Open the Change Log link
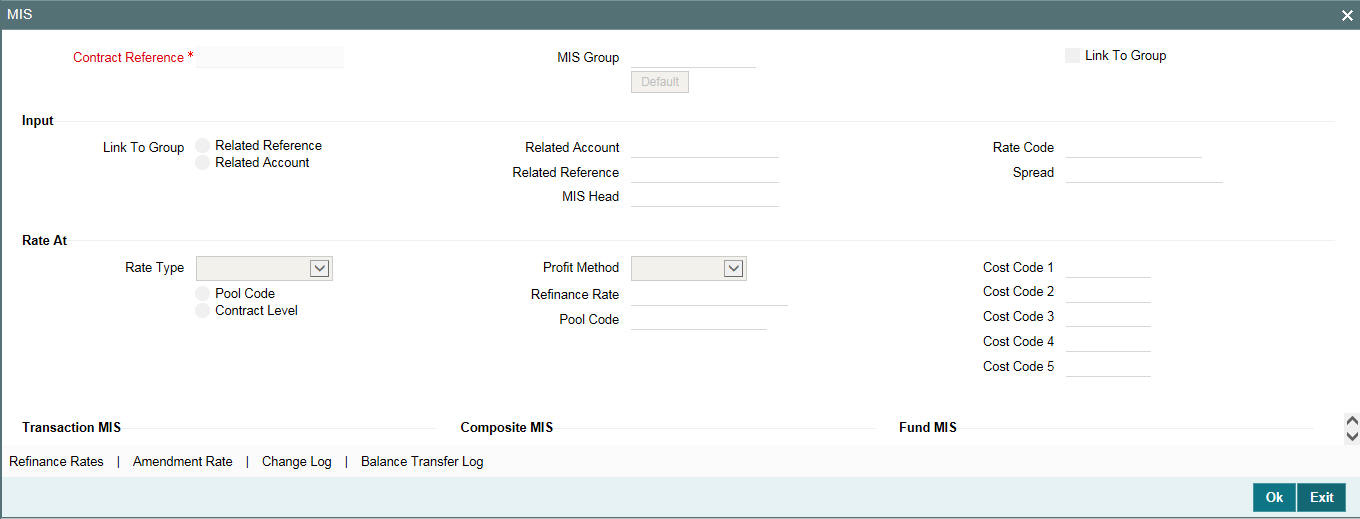This screenshot has width=1360, height=519. [x=297, y=462]
